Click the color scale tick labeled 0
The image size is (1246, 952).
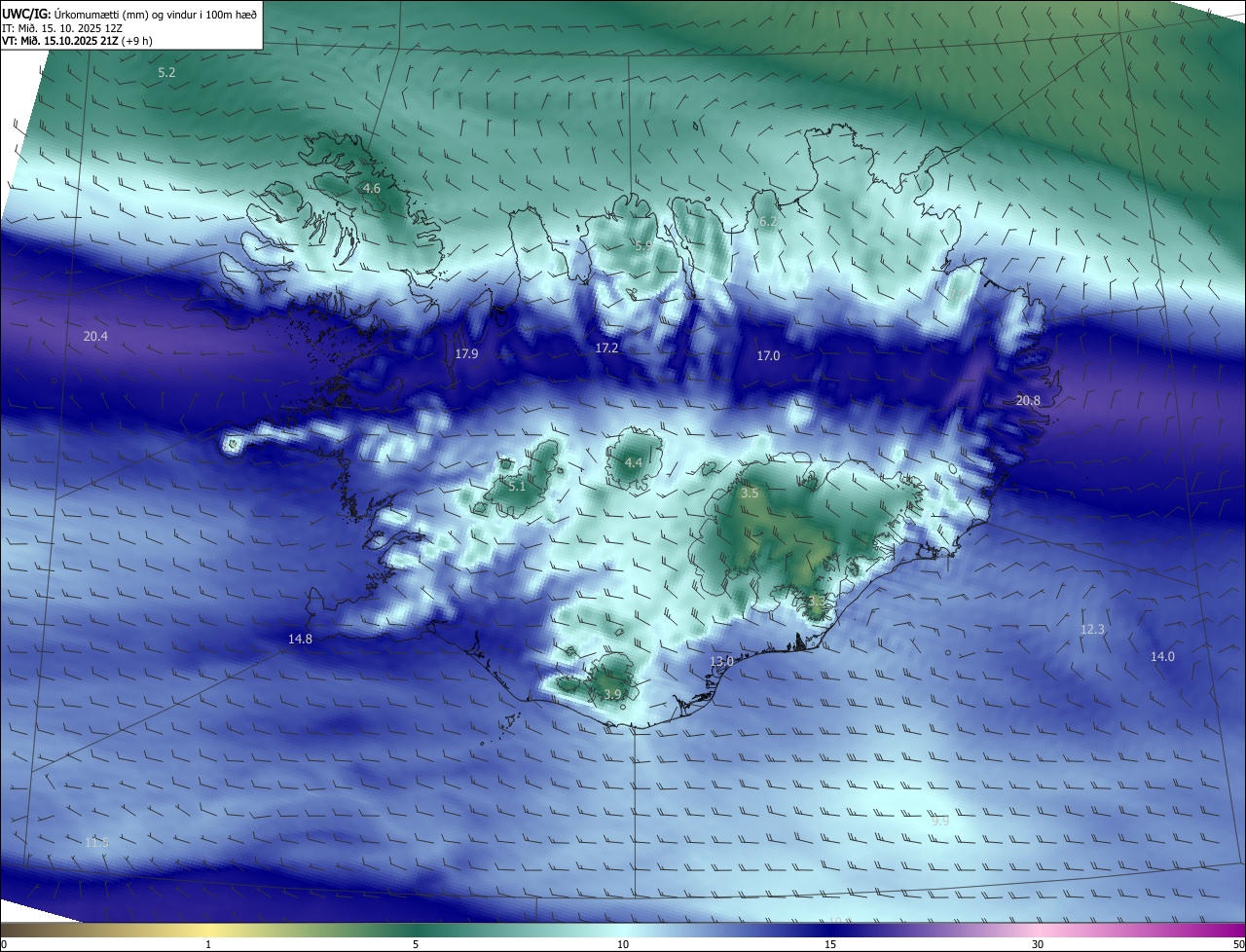[4, 944]
